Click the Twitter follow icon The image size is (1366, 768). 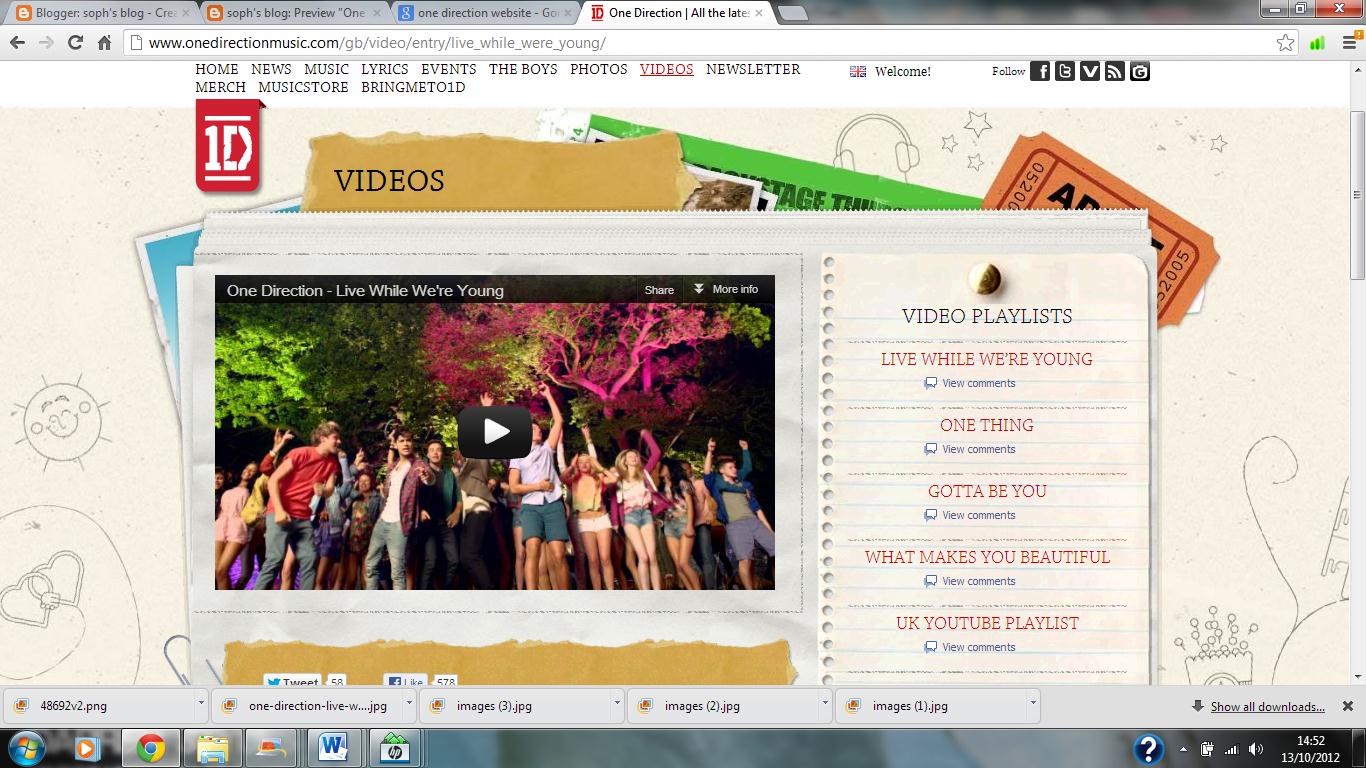tap(1064, 71)
